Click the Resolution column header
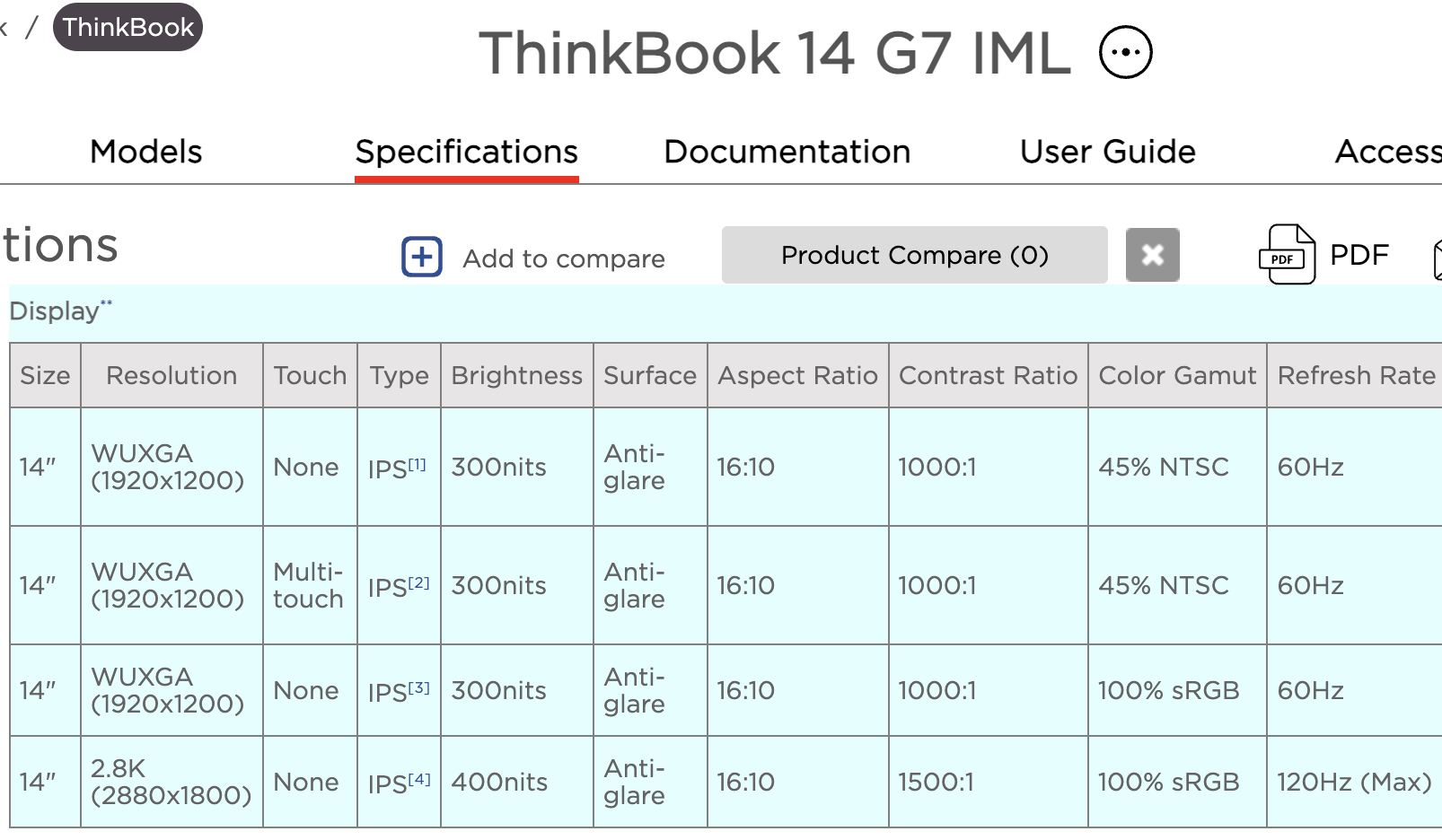 (171, 375)
